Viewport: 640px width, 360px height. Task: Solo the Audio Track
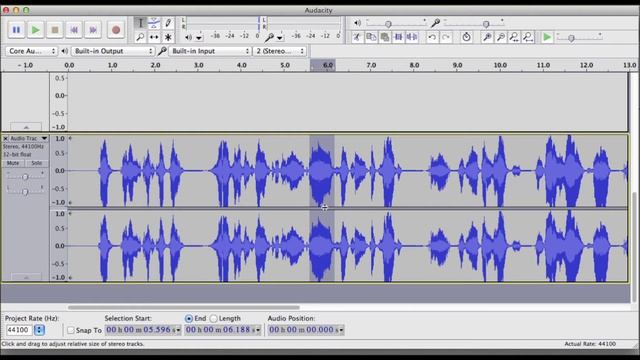[37, 163]
